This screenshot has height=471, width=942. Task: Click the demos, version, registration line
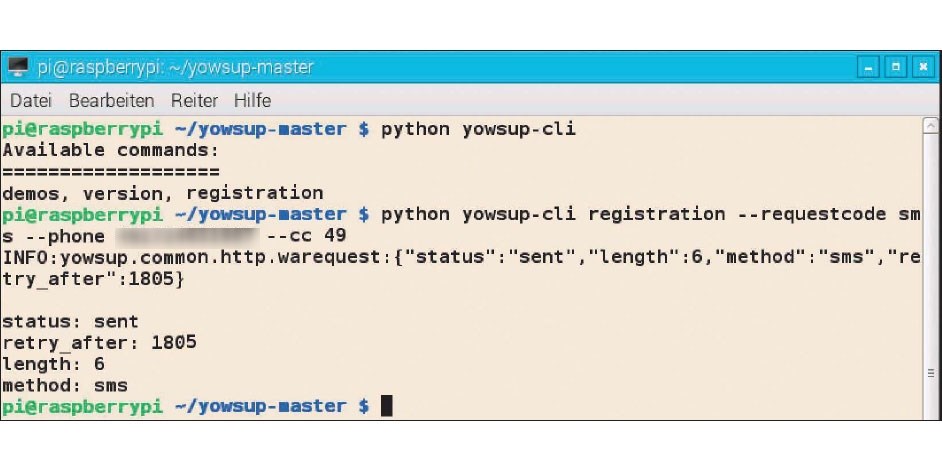click(x=163, y=193)
